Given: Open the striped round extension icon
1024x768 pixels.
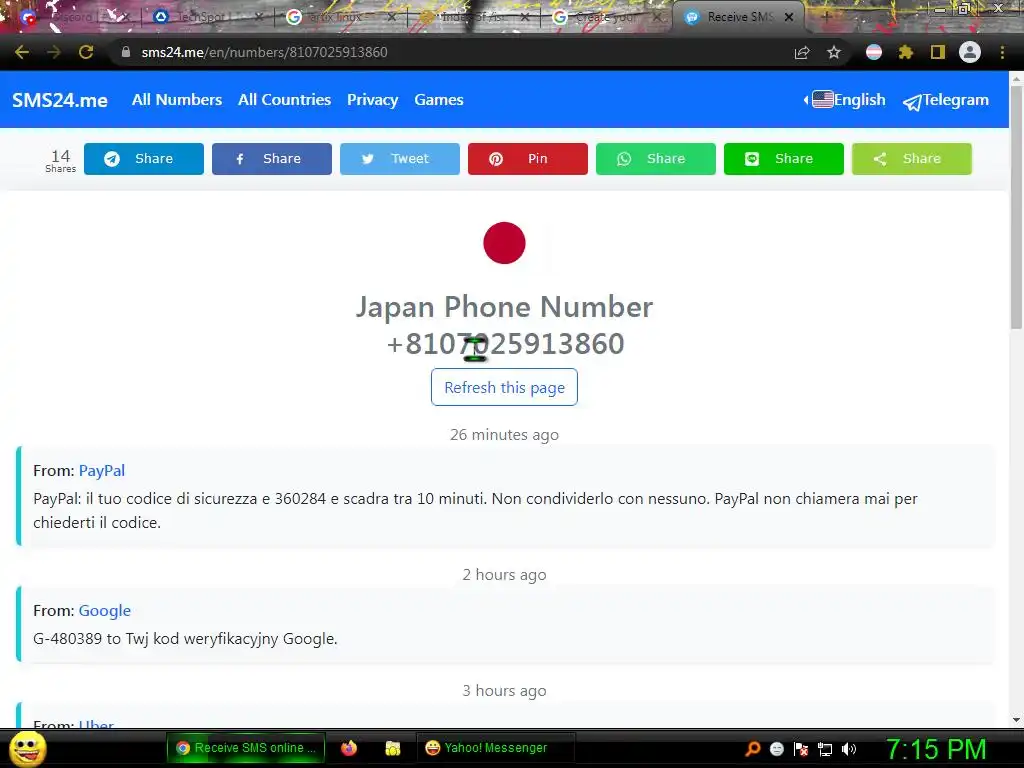Looking at the screenshot, I should click(x=874, y=52).
